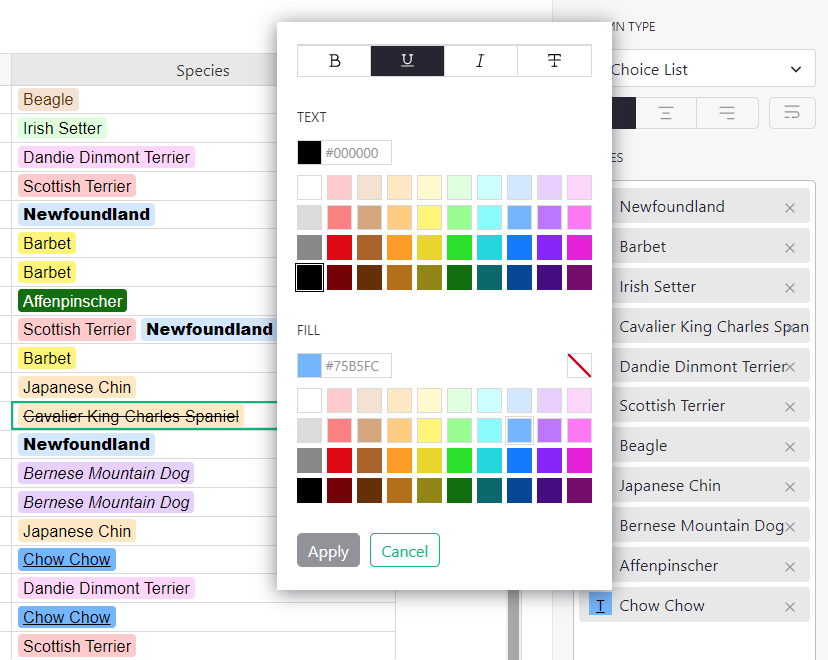The width and height of the screenshot is (828, 660).
Task: Disable the active underline formatting
Action: (407, 60)
